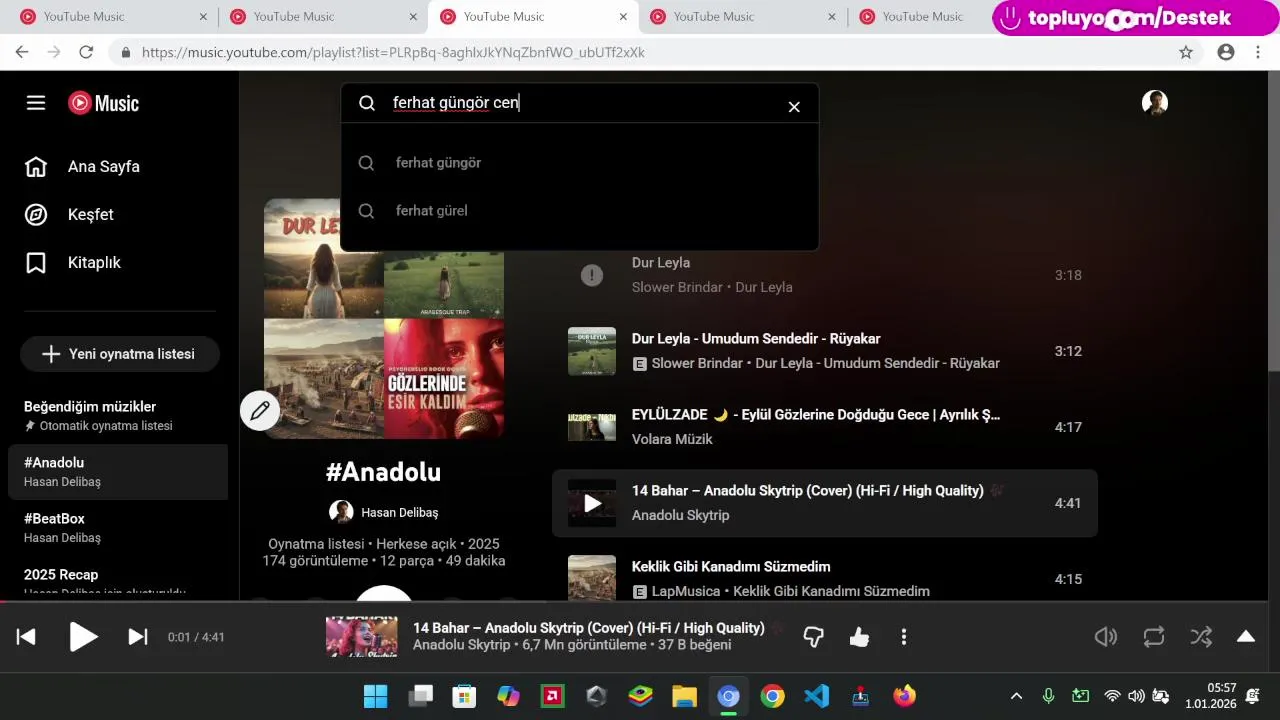Show hidden system tray icons
The width and height of the screenshot is (1280, 720).
coord(1016,696)
